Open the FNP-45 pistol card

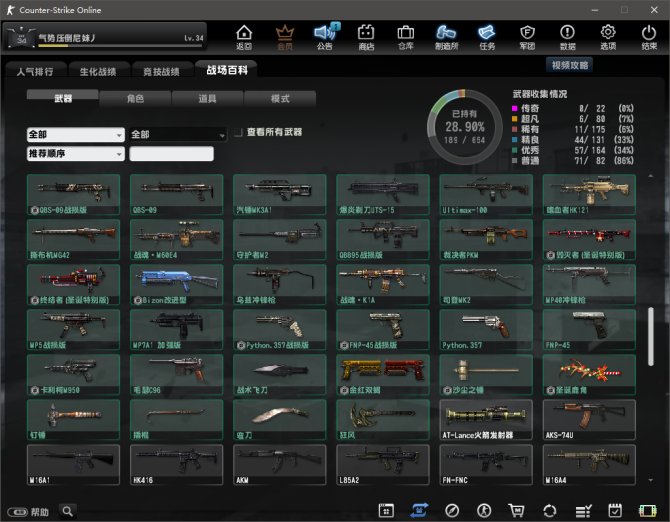(589, 330)
